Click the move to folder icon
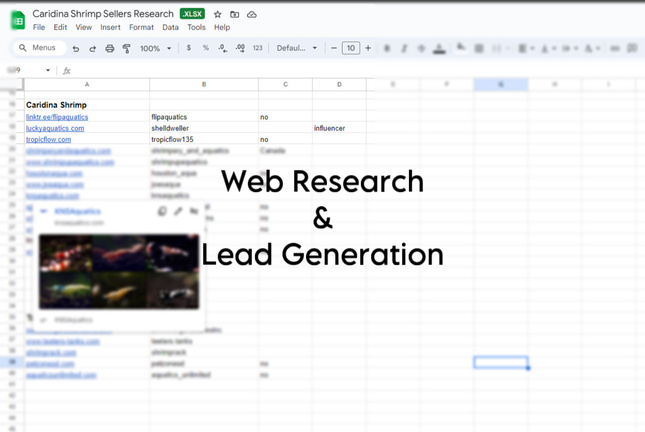 pyautogui.click(x=234, y=14)
